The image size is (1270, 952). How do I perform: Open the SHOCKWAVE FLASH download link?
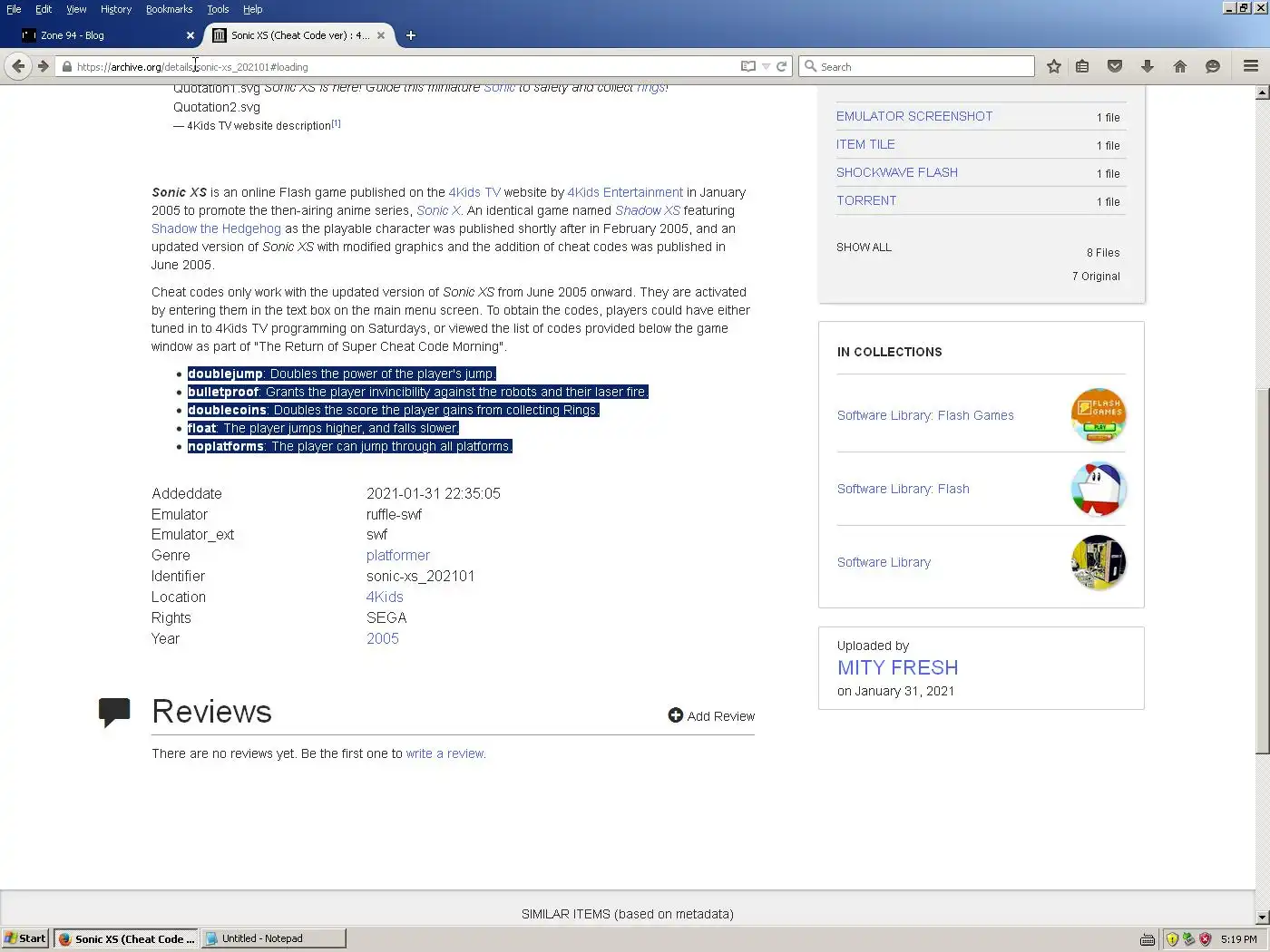coord(896,172)
